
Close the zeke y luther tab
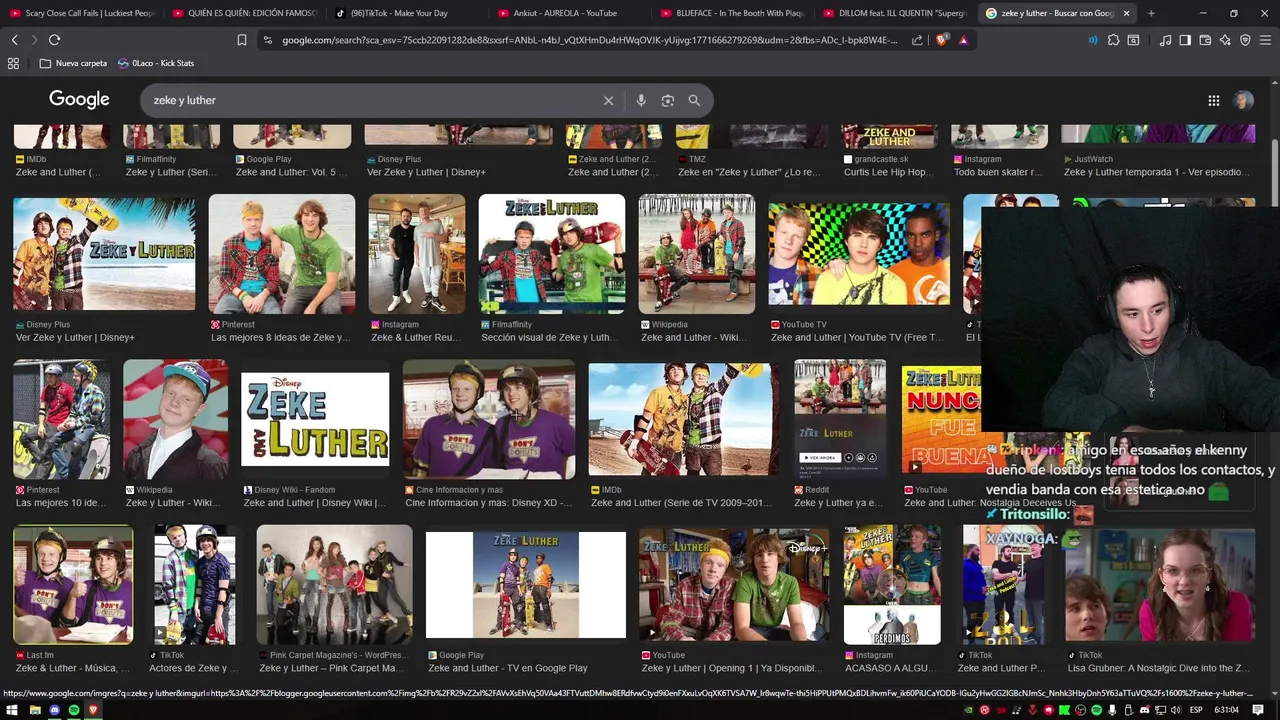pyautogui.click(x=1126, y=13)
